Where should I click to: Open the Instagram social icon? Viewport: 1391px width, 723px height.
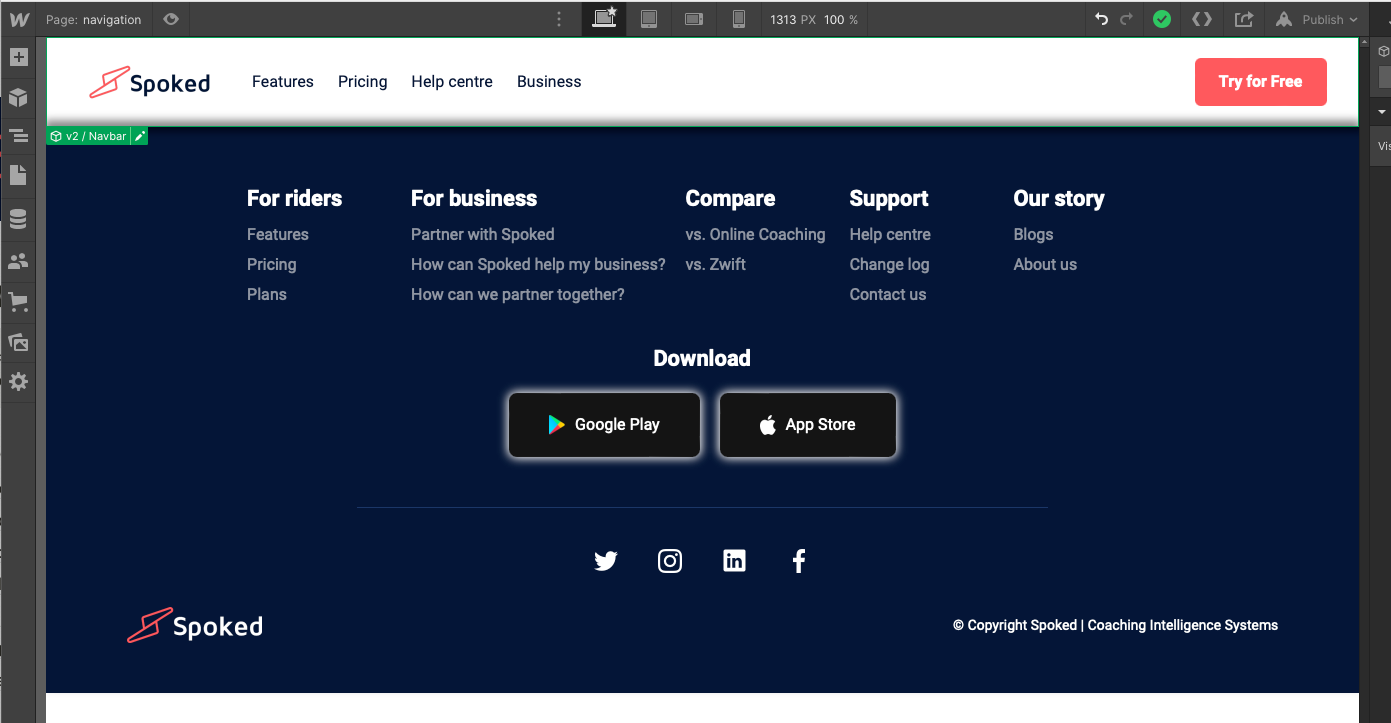(x=670, y=561)
